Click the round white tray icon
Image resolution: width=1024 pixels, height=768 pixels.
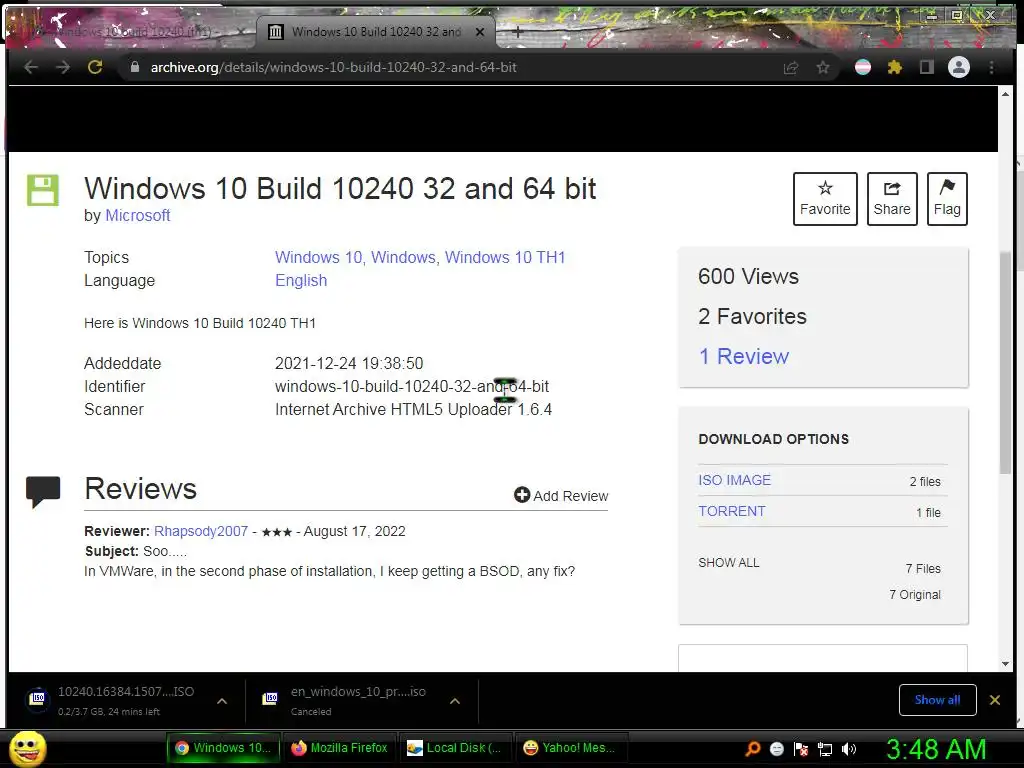coord(776,749)
